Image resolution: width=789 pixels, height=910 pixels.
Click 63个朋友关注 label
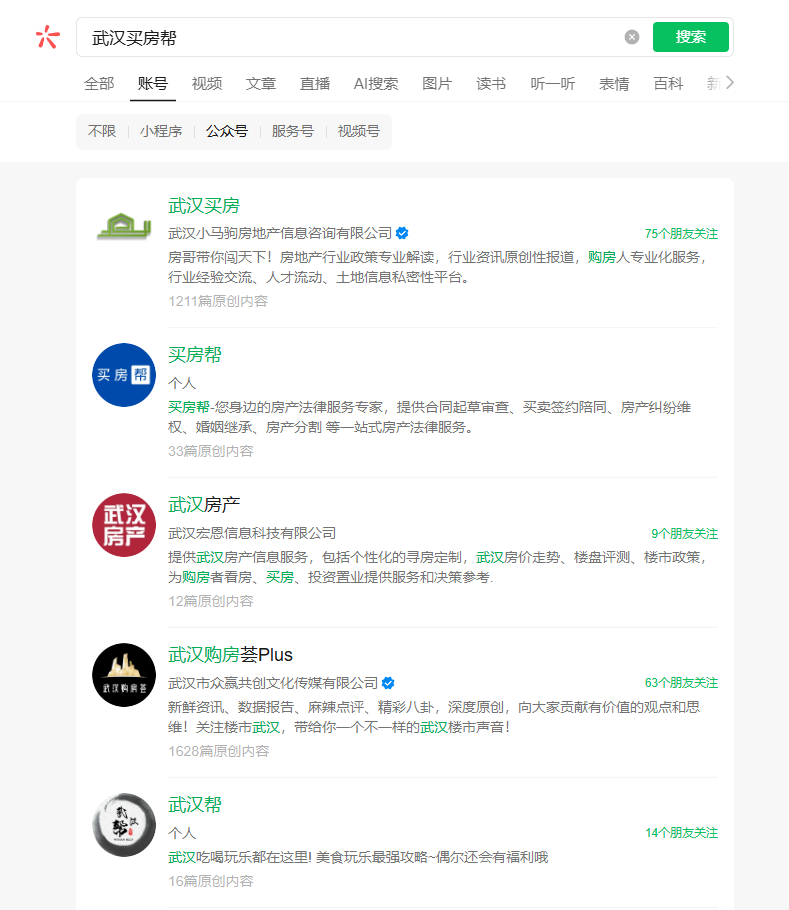pyautogui.click(x=681, y=683)
